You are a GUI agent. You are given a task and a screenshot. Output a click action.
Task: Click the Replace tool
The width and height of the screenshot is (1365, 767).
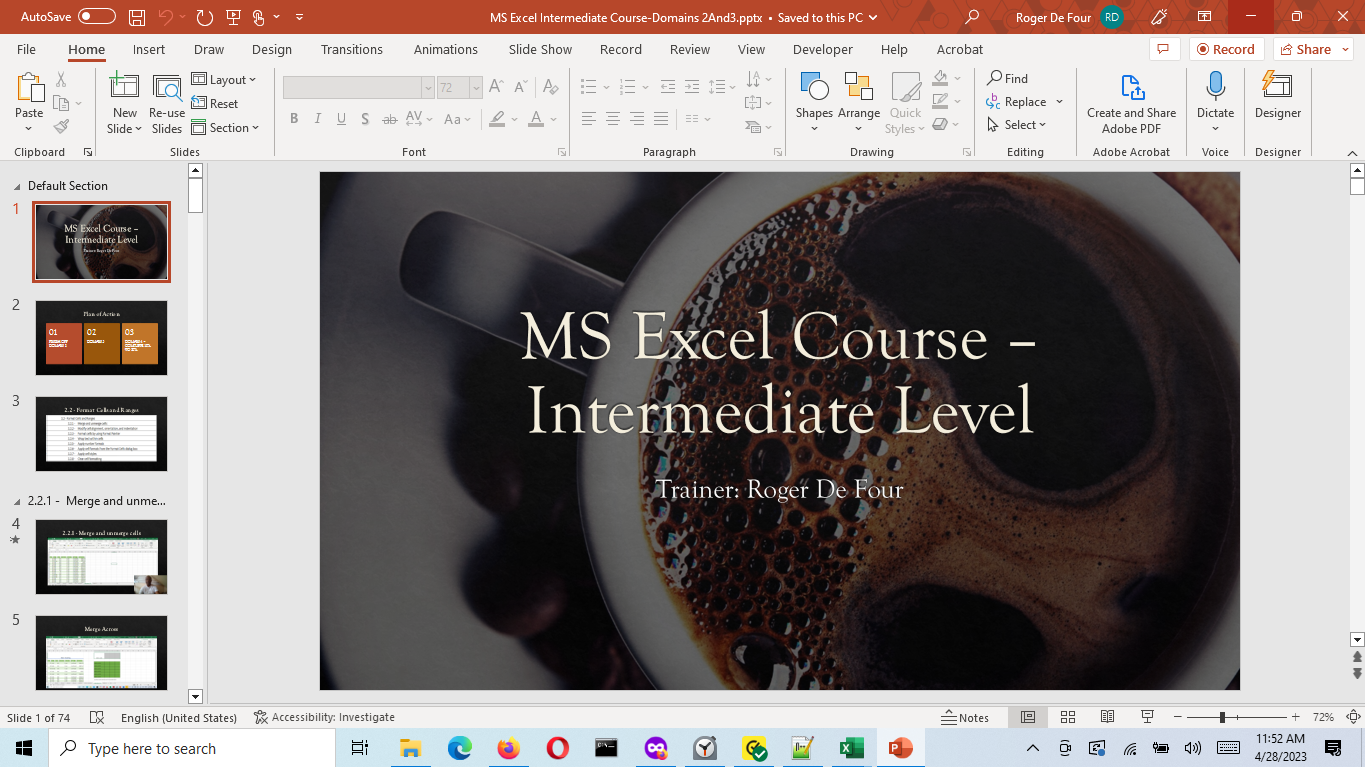[x=1017, y=101]
